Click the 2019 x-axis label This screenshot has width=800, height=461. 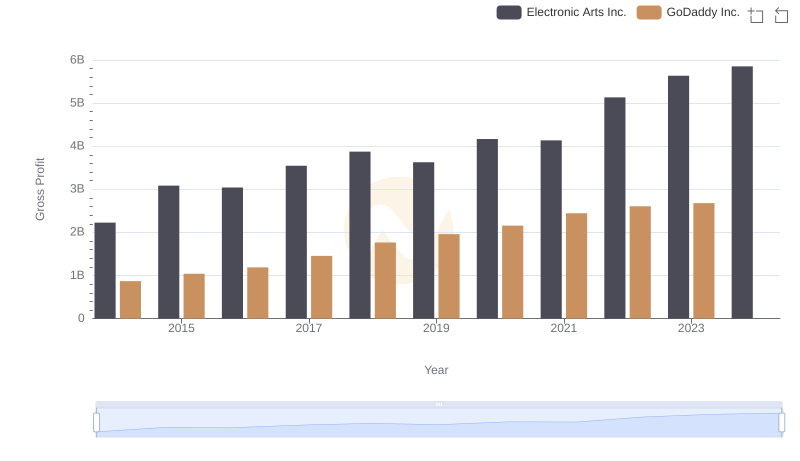click(436, 328)
